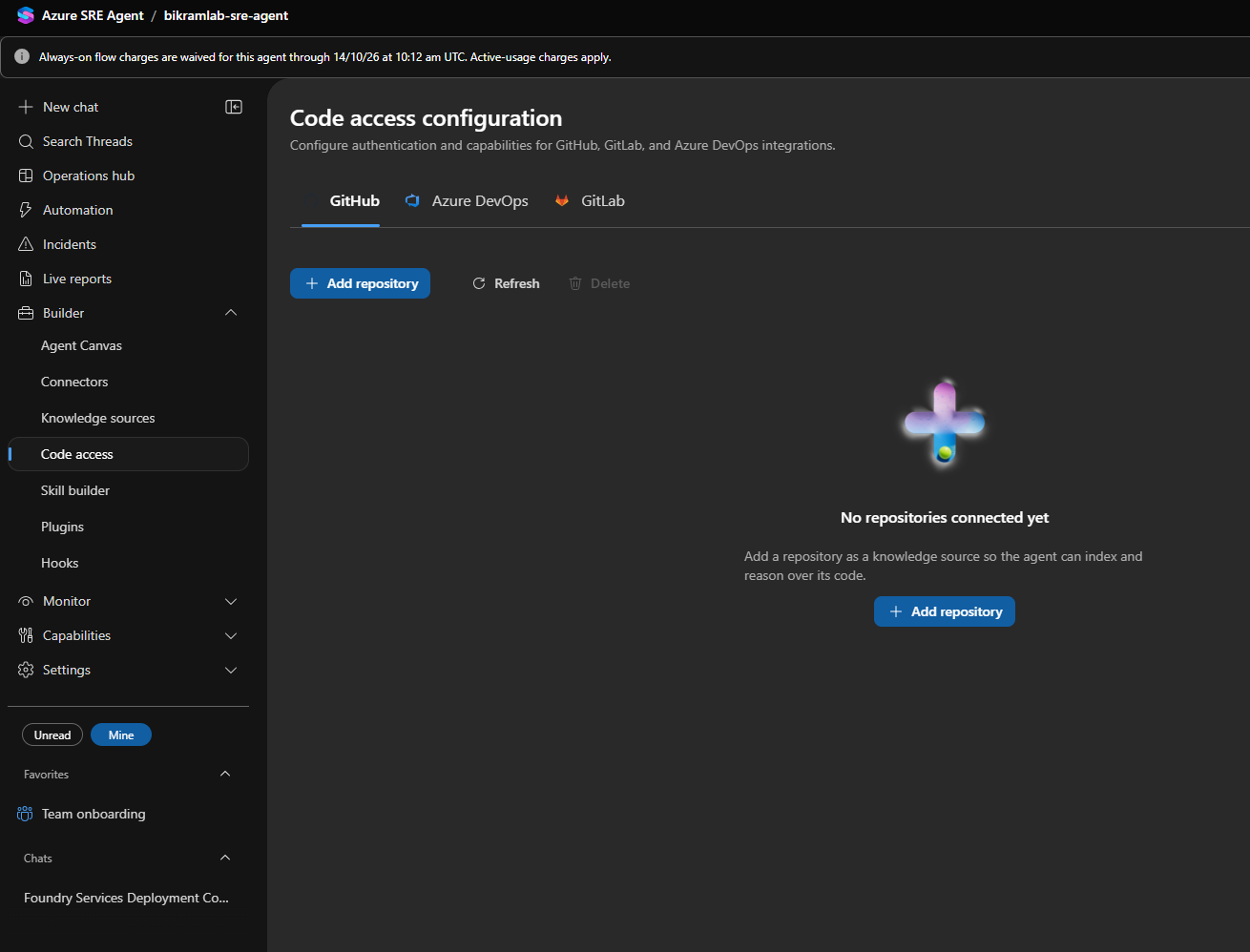This screenshot has width=1250, height=952.
Task: Open the Foundry Services Deployment chat
Action: pyautogui.click(x=128, y=898)
